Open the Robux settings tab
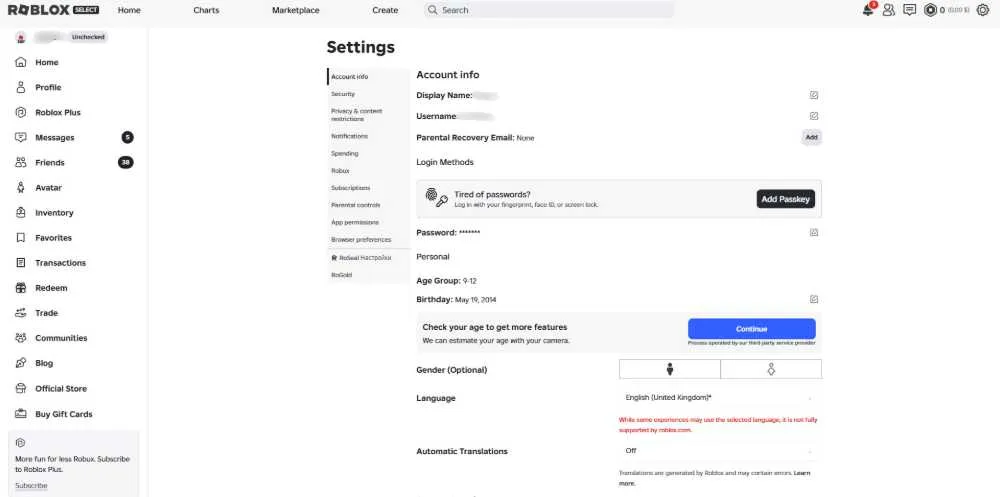Viewport: 1000px width, 497px height. click(x=368, y=171)
